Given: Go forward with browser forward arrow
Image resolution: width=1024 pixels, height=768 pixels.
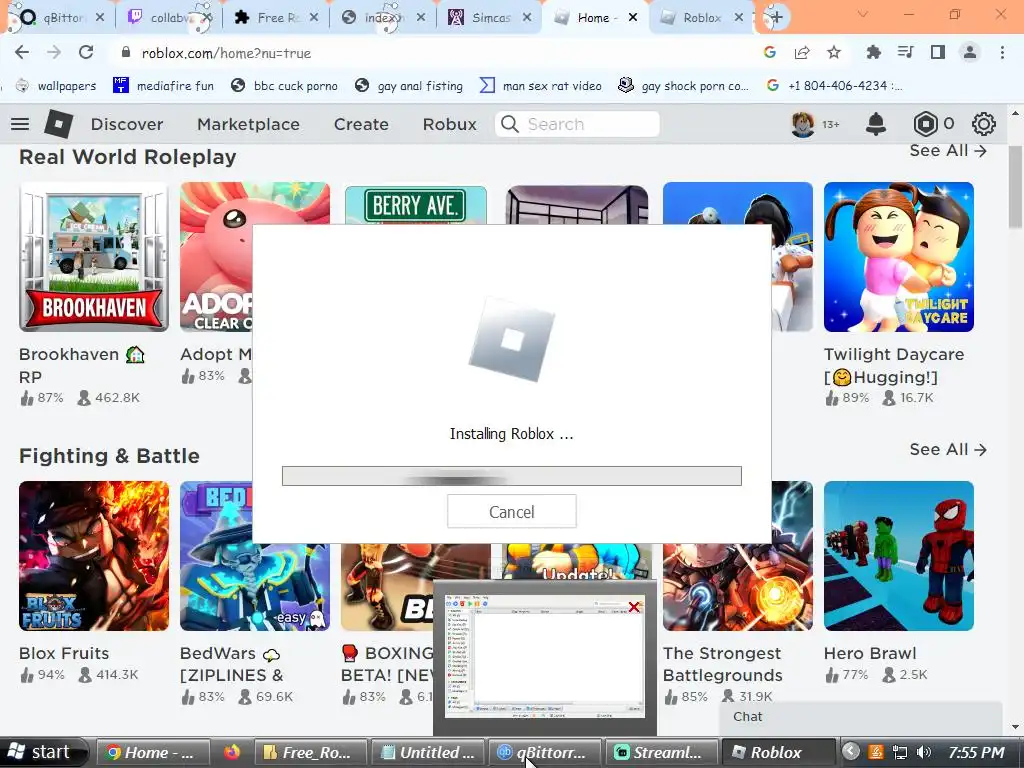Looking at the screenshot, I should tap(54, 53).
